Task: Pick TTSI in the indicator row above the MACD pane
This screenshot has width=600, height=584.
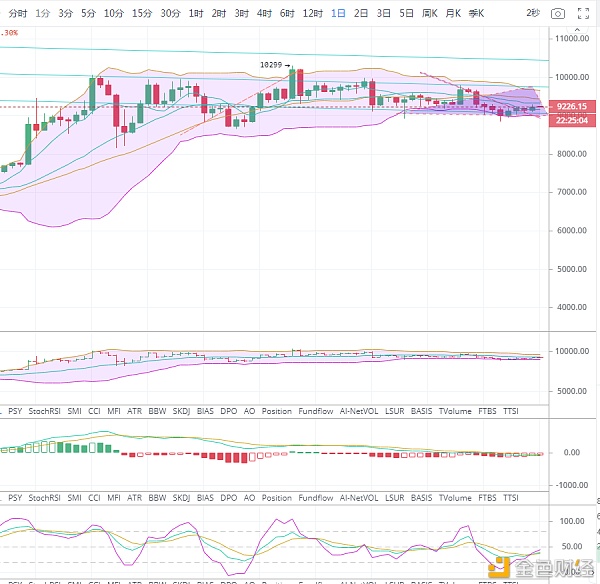Action: [x=511, y=411]
